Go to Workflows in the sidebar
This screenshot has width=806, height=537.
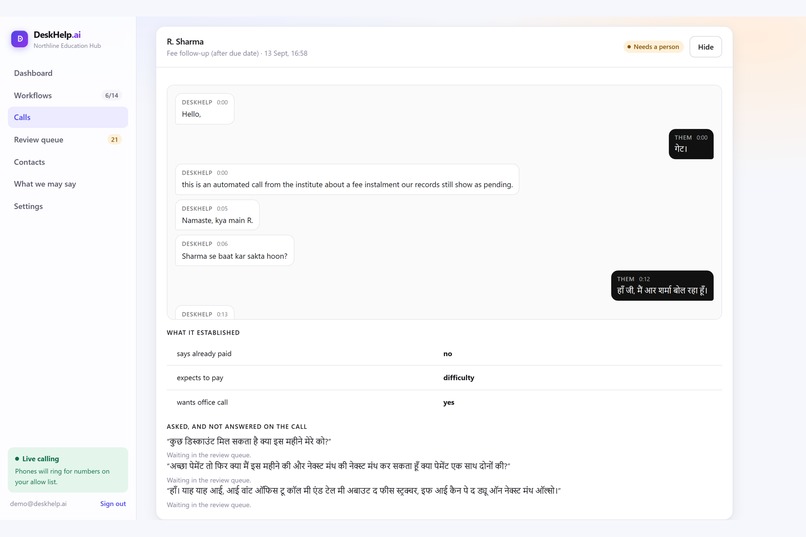68,95
